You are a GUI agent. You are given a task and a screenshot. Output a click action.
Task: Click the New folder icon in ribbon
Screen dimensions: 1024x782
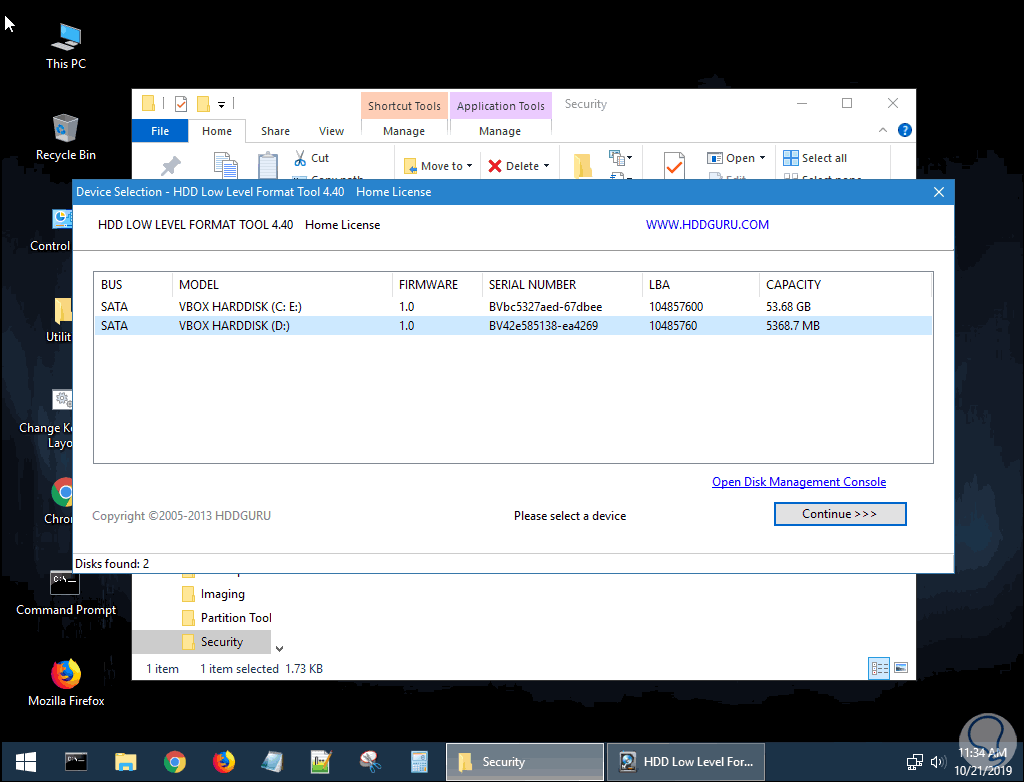click(x=583, y=166)
